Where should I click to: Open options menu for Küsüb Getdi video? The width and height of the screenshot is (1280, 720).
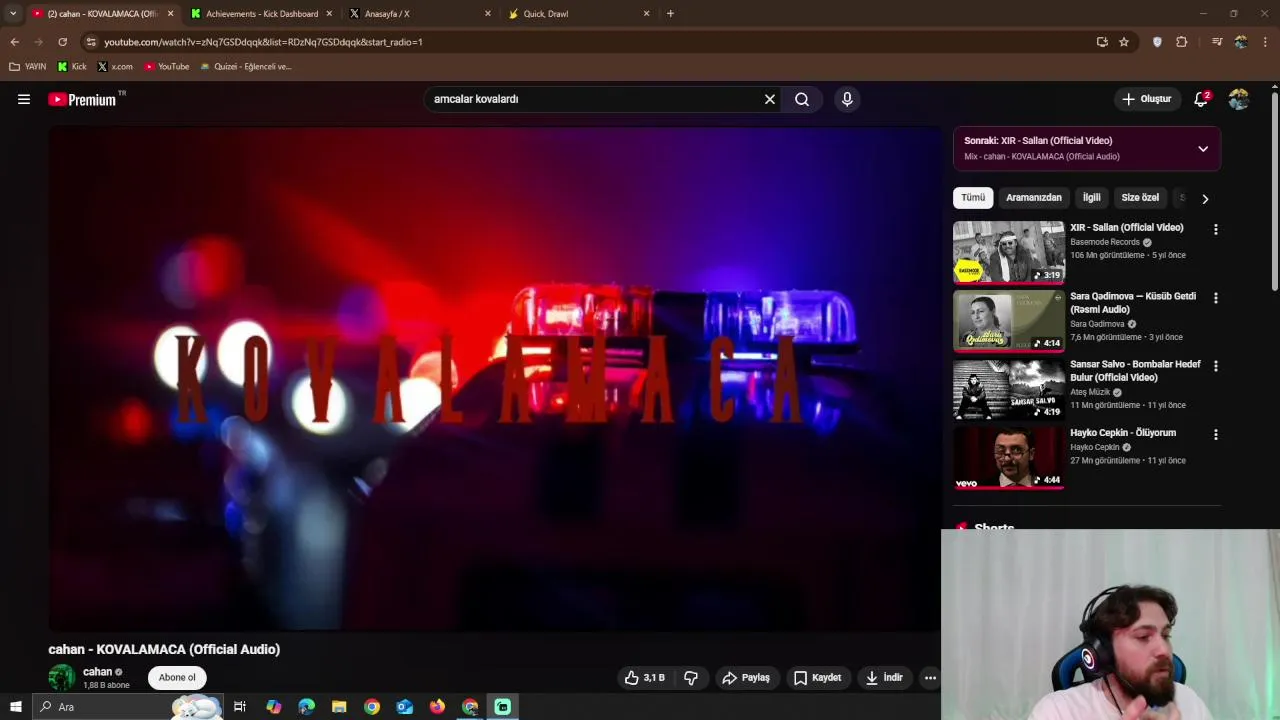1216,298
